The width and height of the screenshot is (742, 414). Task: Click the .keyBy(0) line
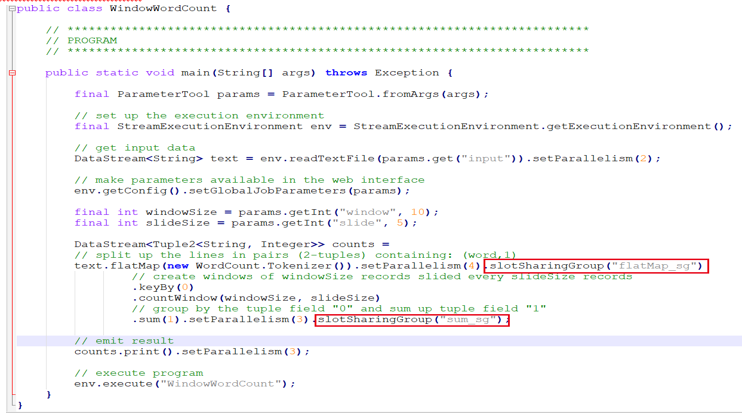click(163, 287)
